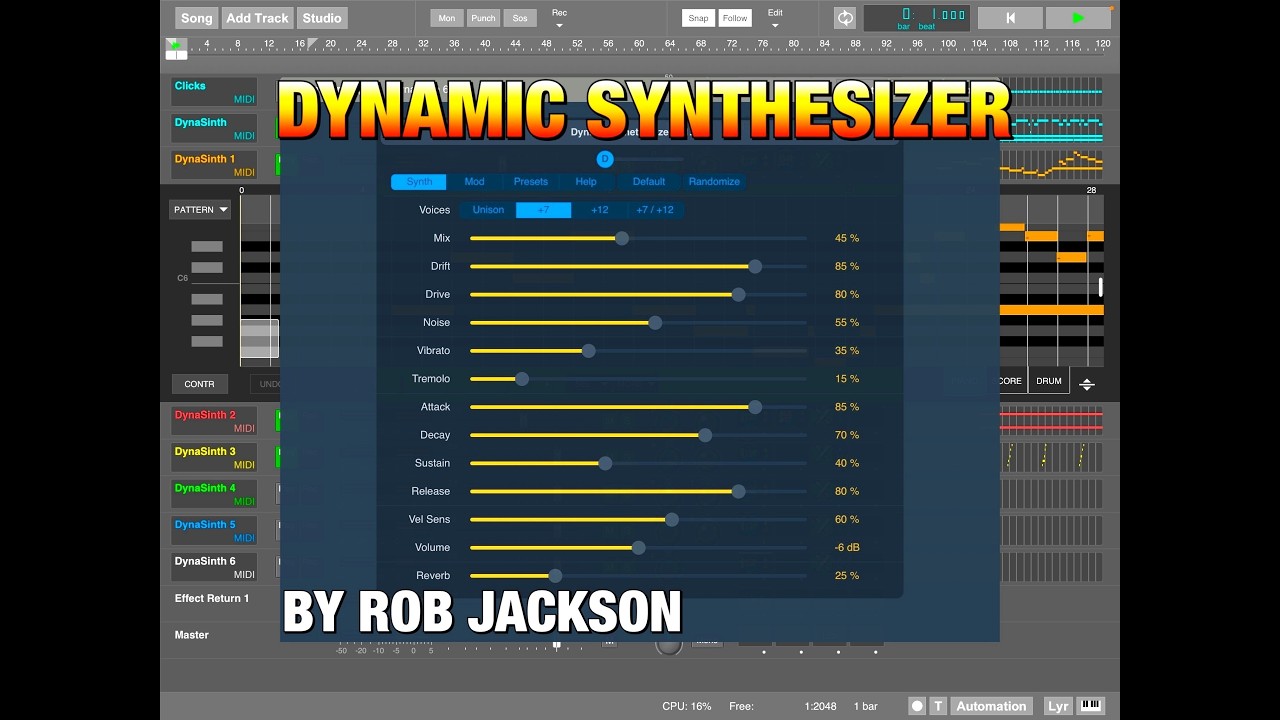Toggle the Punch button
The image size is (1280, 720).
coord(483,18)
